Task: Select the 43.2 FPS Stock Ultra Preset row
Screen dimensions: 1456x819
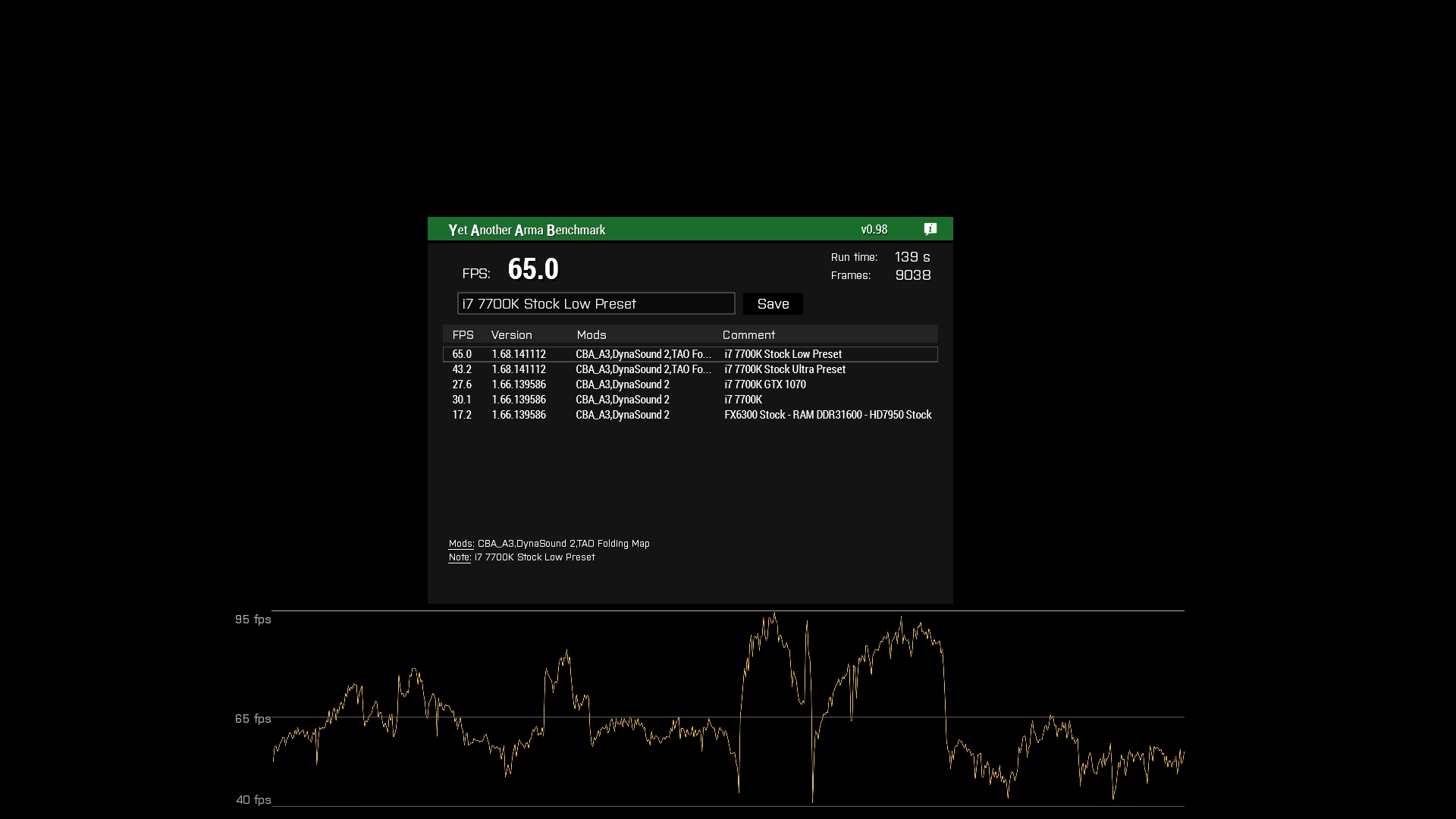Action: (689, 369)
